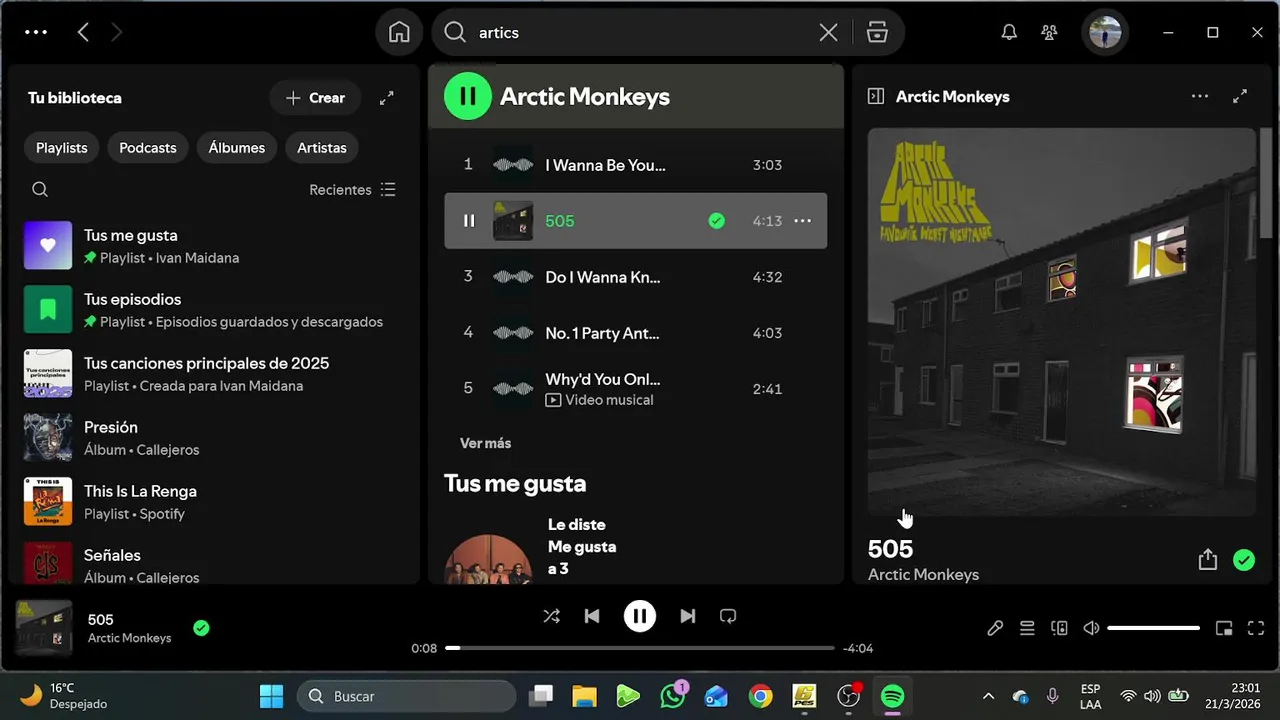
Task: Filter library by Artistas
Action: click(322, 147)
